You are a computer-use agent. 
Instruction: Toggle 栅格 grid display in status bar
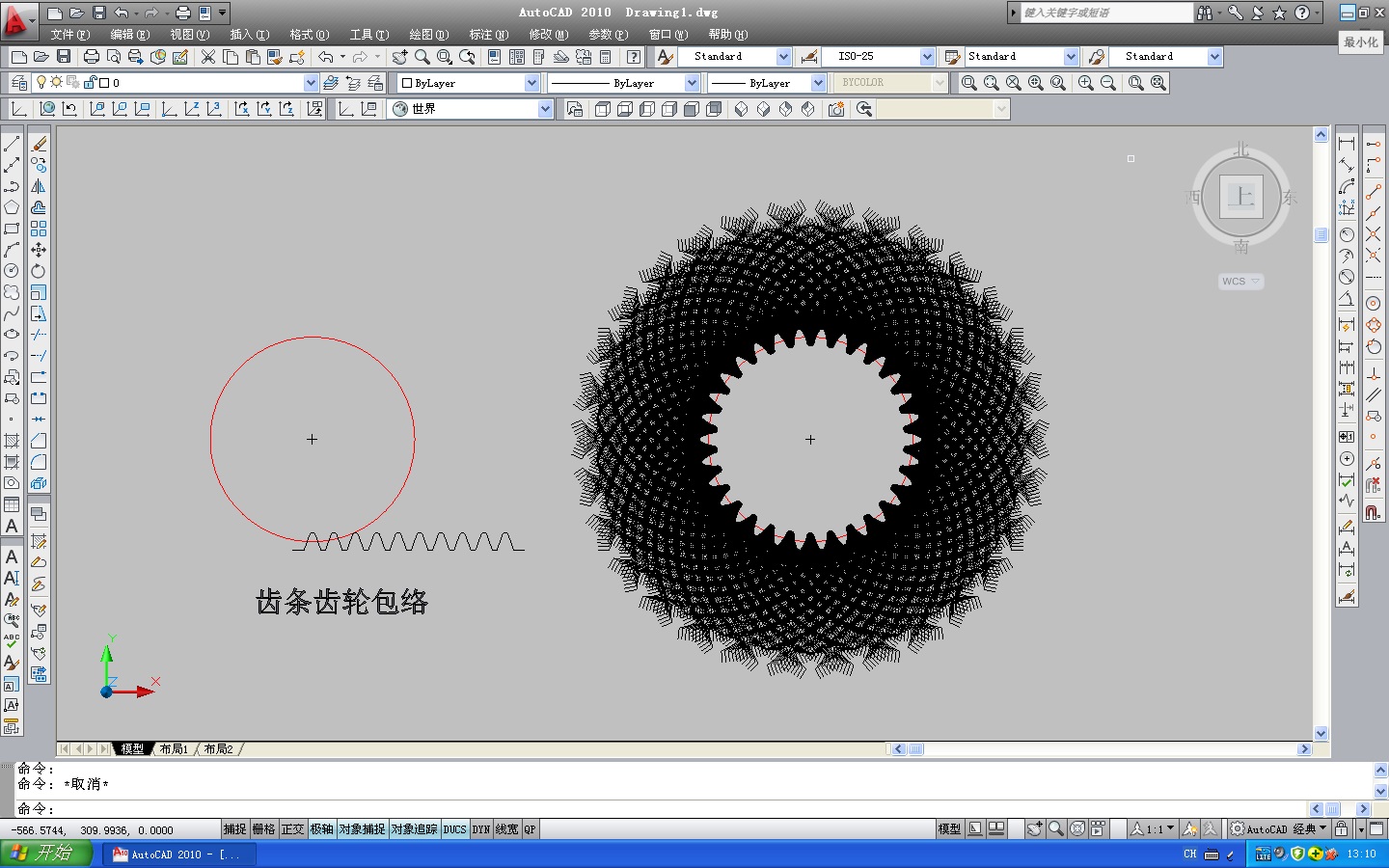coord(263,829)
